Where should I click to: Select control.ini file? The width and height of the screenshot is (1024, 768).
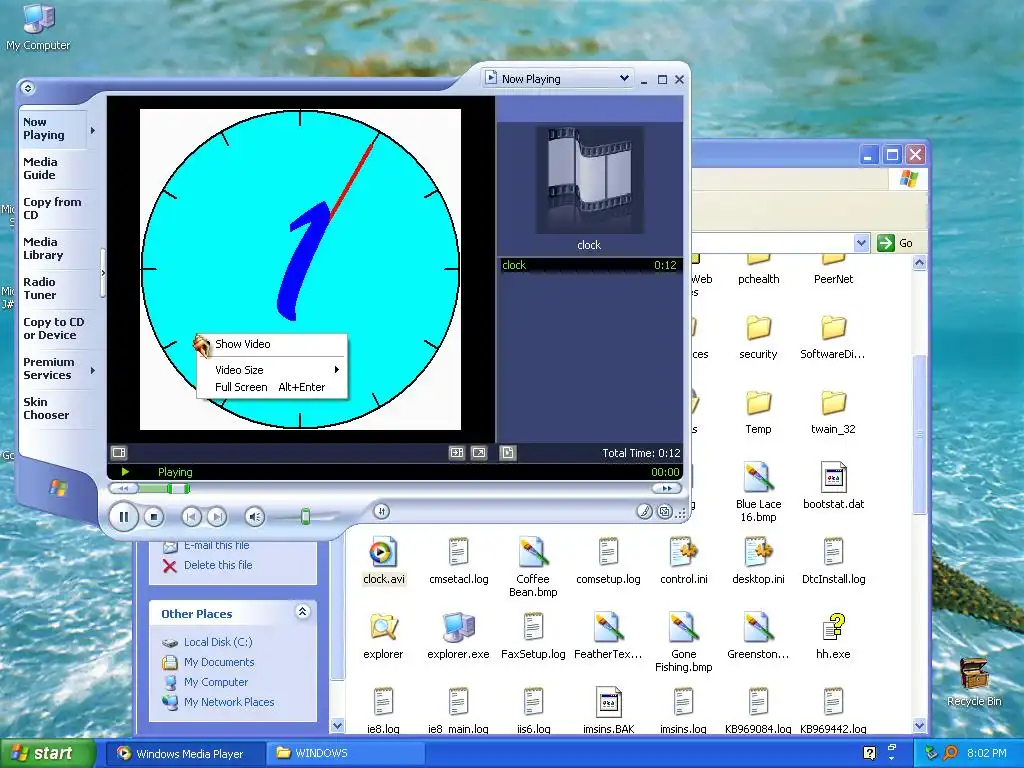coord(683,562)
